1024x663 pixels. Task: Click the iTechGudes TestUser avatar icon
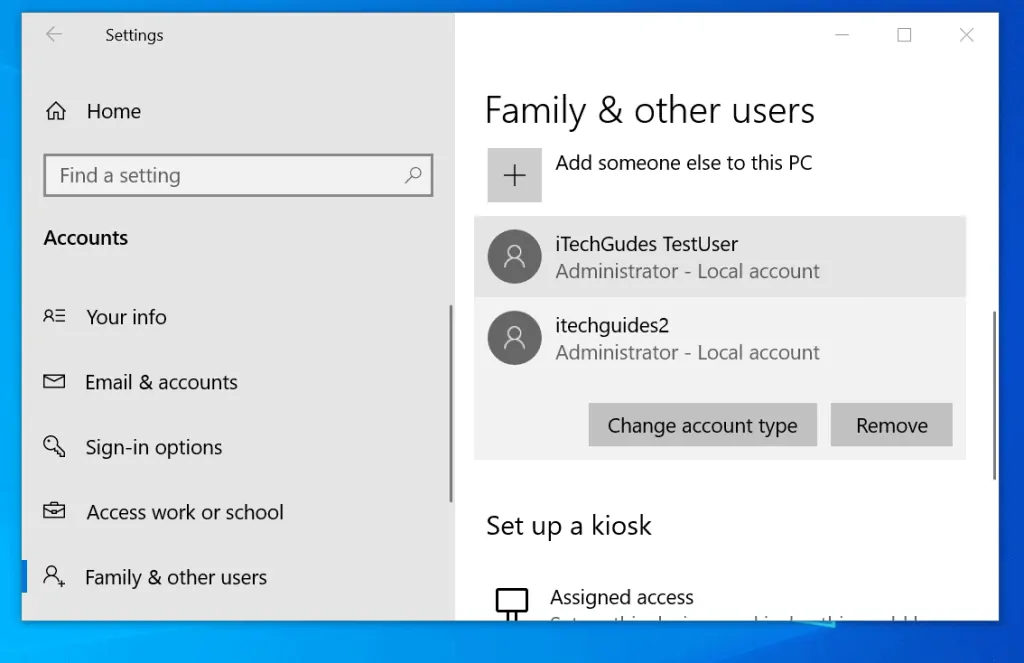[x=514, y=257]
